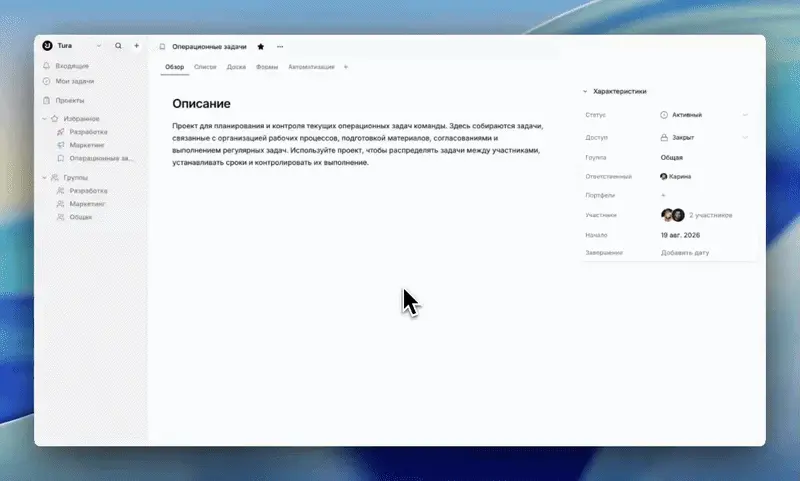Click the people icon beside Группы

pyautogui.click(x=55, y=178)
